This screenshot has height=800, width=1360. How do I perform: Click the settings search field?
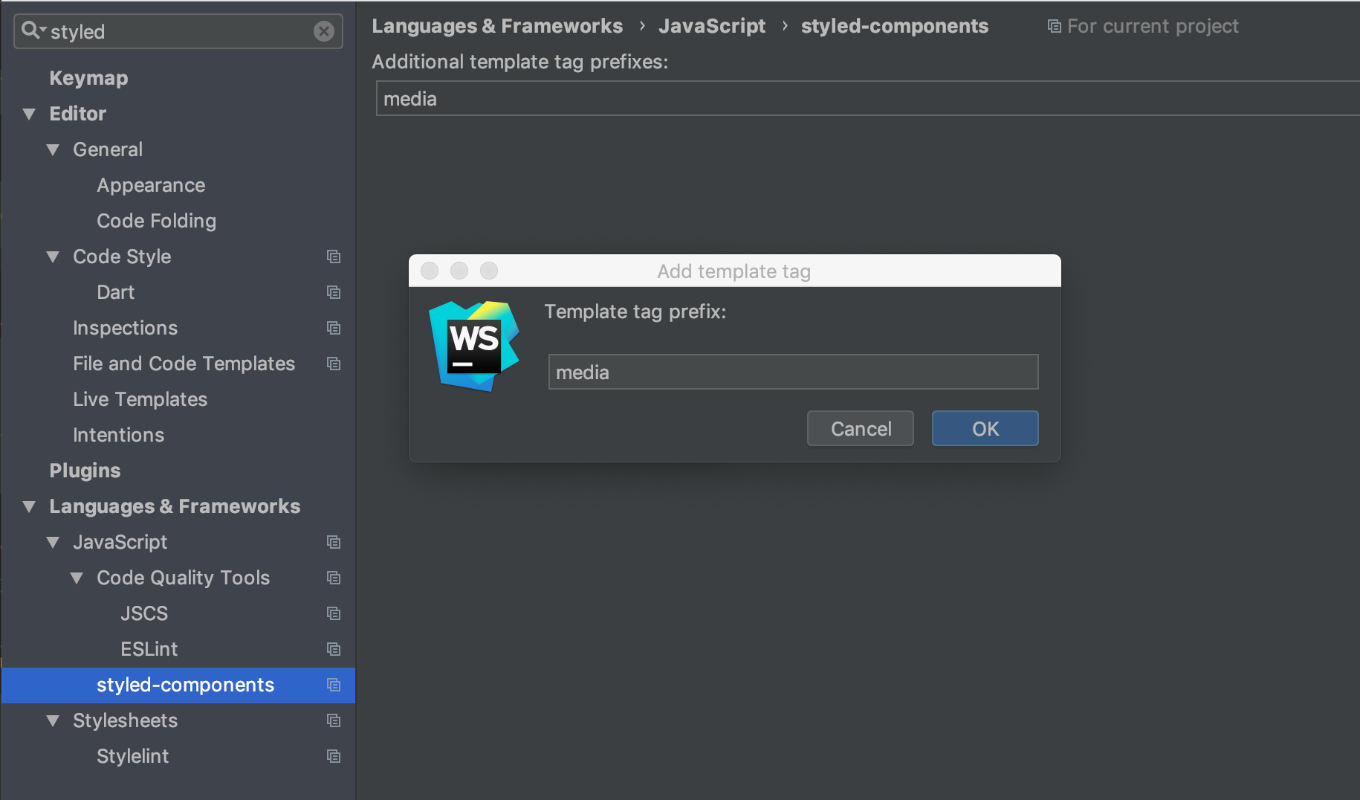[178, 31]
